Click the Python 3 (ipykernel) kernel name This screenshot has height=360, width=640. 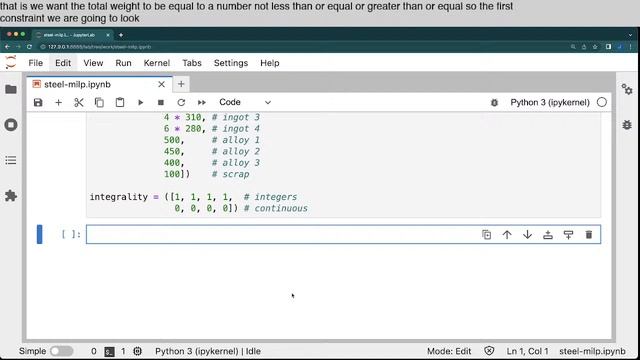point(550,102)
